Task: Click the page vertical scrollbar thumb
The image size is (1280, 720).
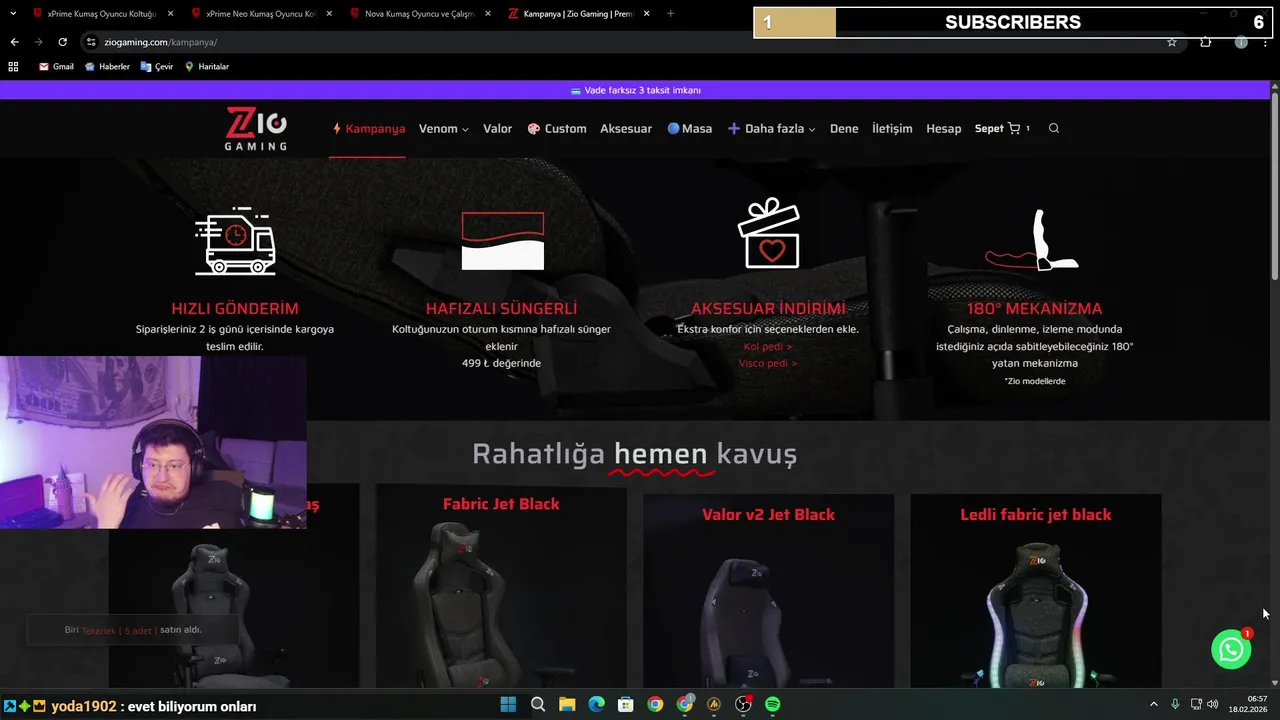Action: pyautogui.click(x=1274, y=187)
